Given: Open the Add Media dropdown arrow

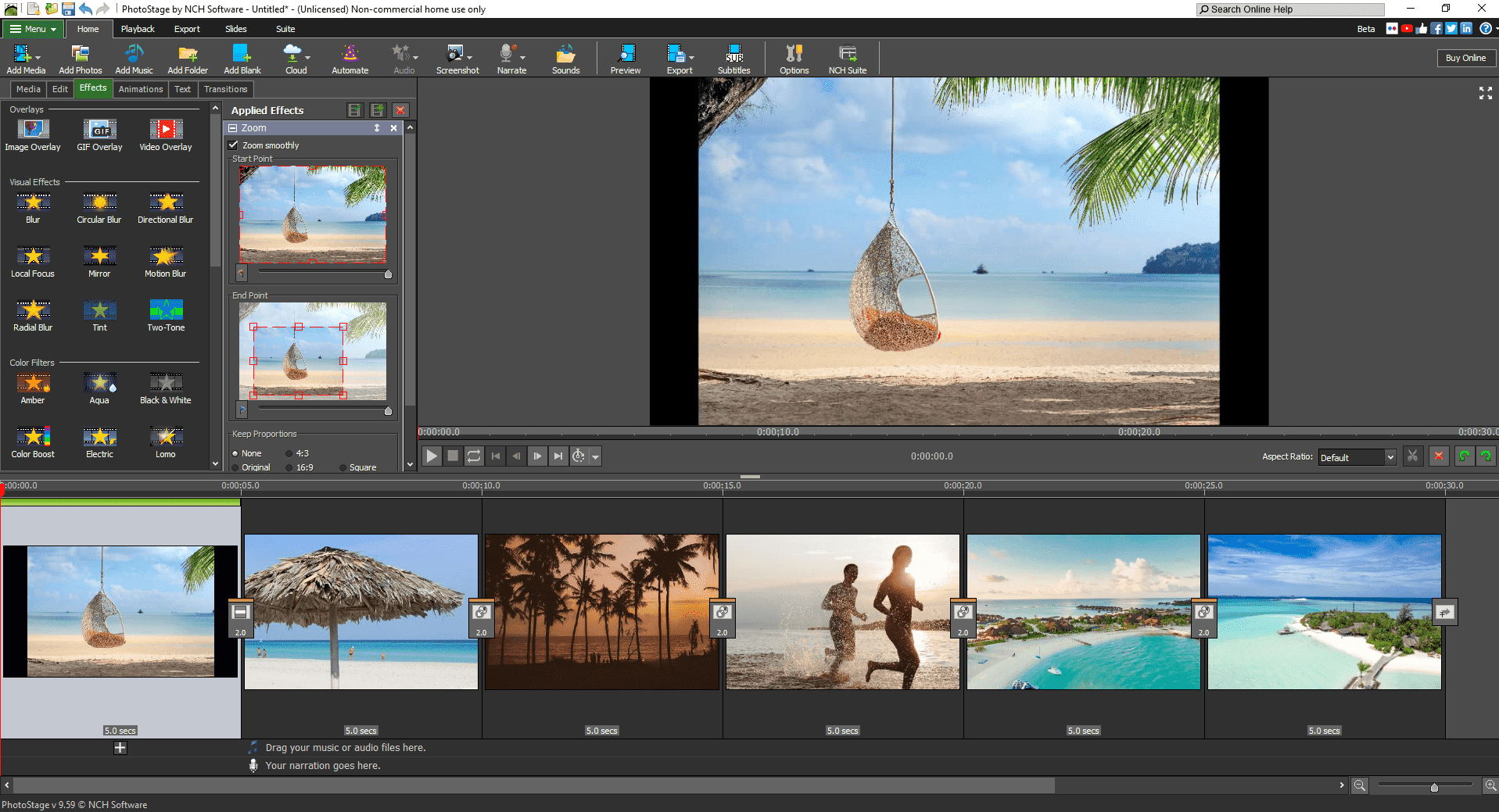Looking at the screenshot, I should (38, 57).
